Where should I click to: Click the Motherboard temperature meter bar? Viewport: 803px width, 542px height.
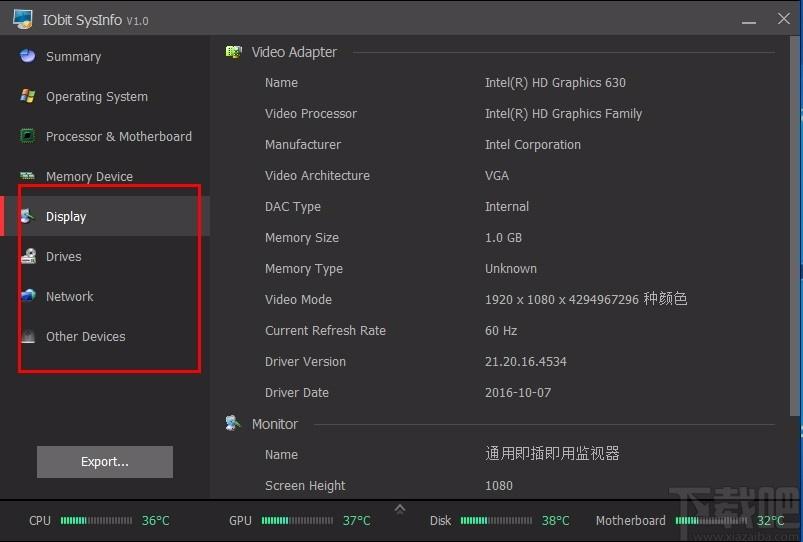pos(711,520)
